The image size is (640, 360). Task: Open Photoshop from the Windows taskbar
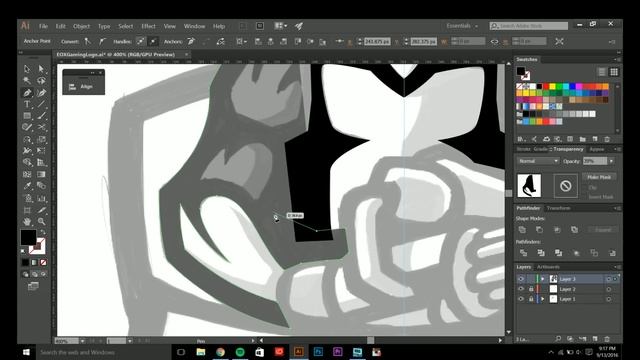tap(318, 352)
